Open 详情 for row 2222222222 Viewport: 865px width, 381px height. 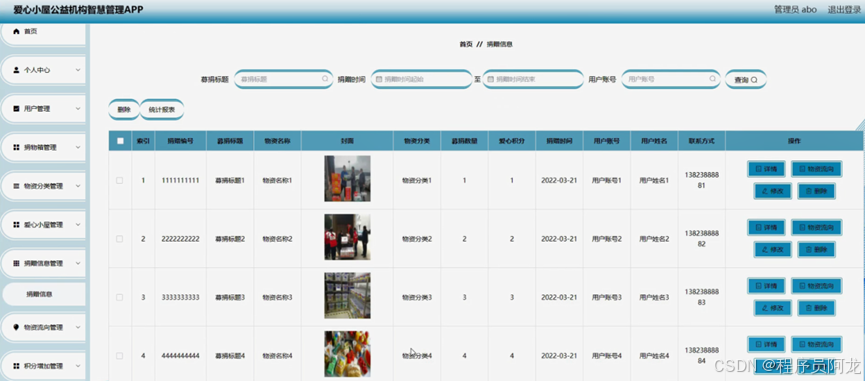pos(766,227)
